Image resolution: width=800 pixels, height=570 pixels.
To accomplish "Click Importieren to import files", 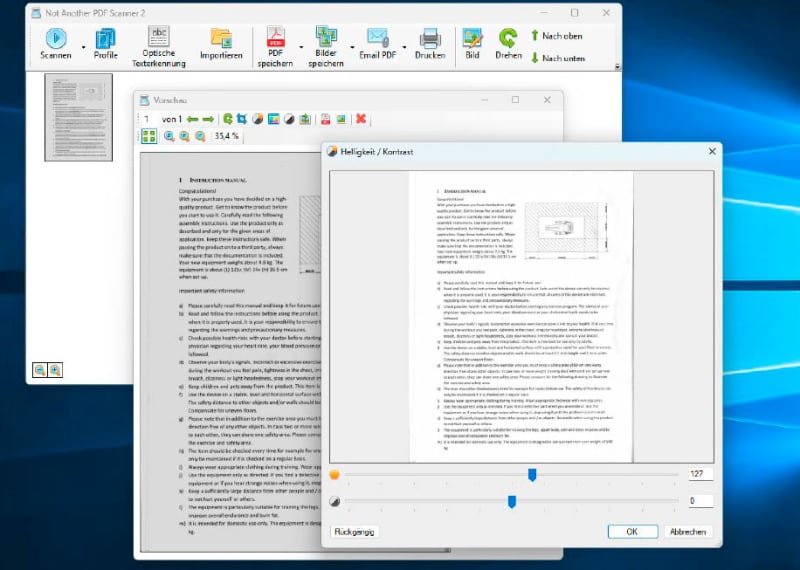I will [x=221, y=44].
